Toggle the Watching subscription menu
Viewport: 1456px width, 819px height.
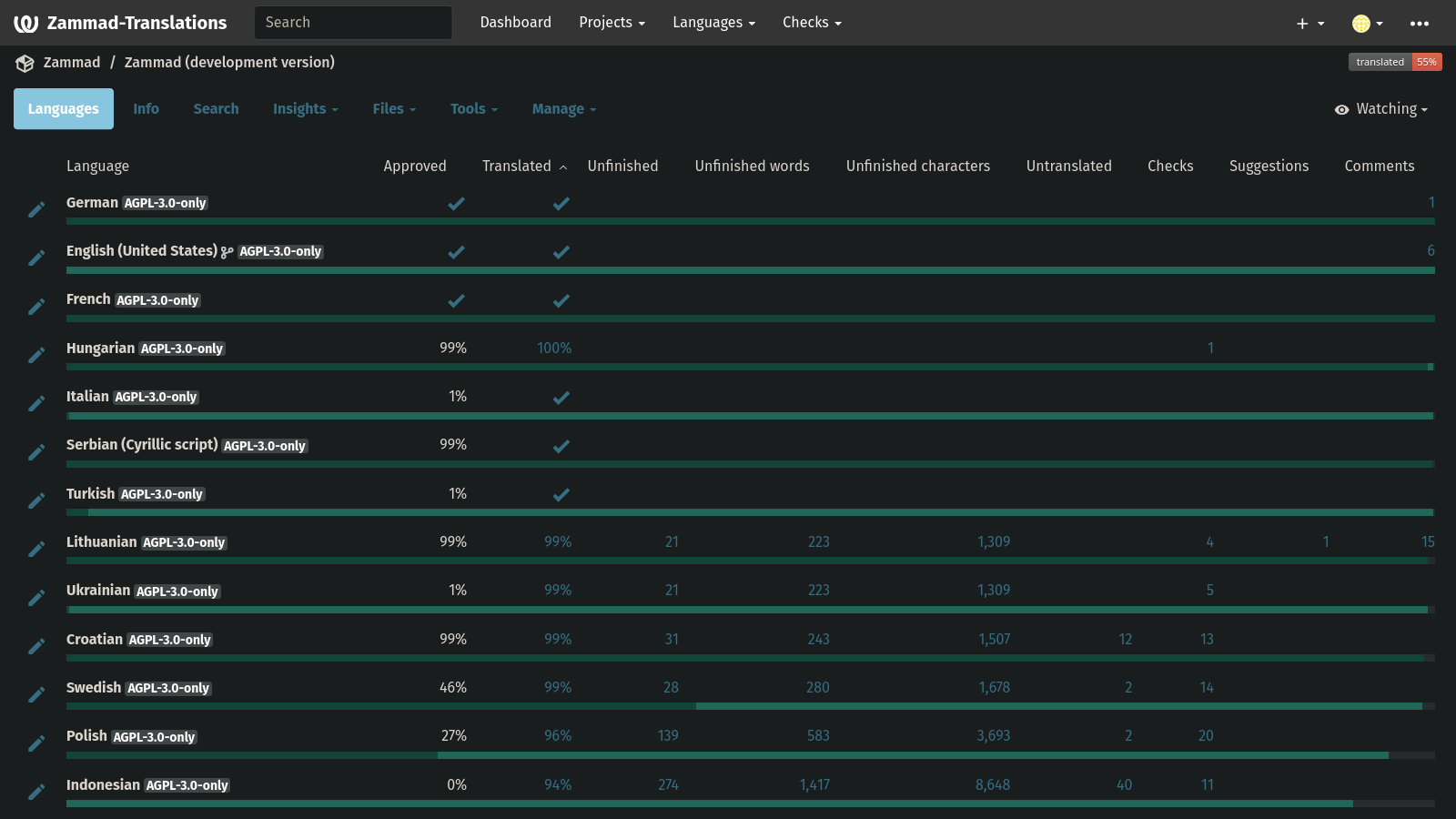[x=1380, y=109]
